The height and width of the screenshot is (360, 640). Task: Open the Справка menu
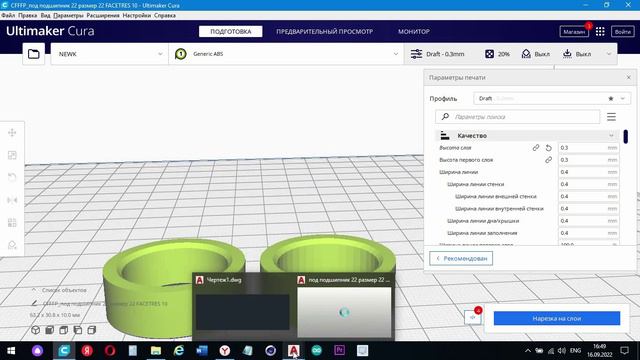coord(165,16)
